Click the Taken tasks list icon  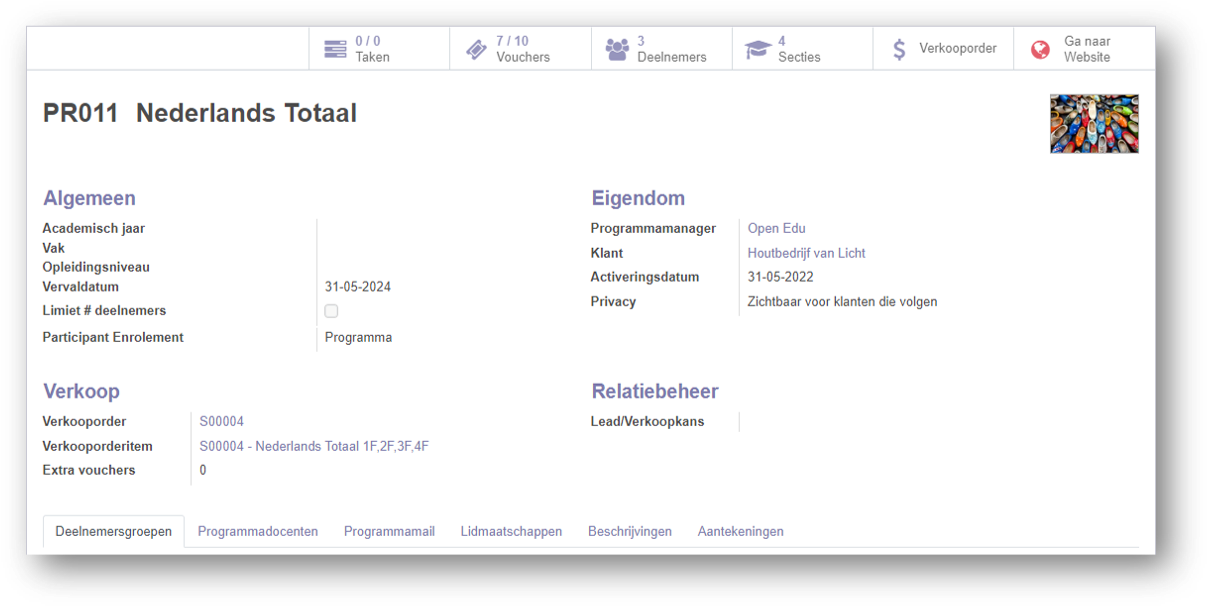pos(336,49)
